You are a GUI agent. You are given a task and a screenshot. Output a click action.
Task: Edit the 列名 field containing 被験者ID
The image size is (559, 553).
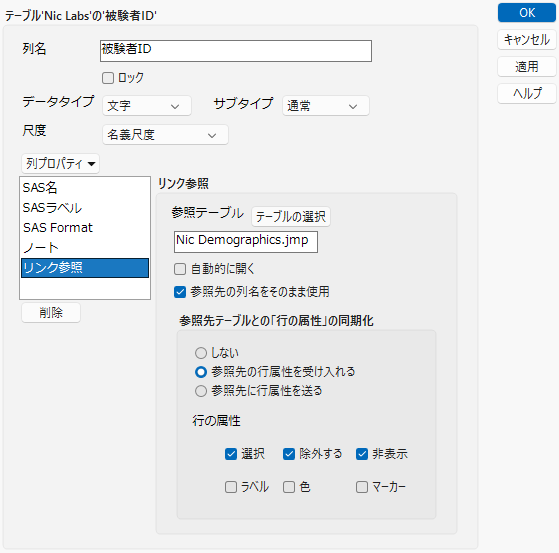(x=236, y=51)
